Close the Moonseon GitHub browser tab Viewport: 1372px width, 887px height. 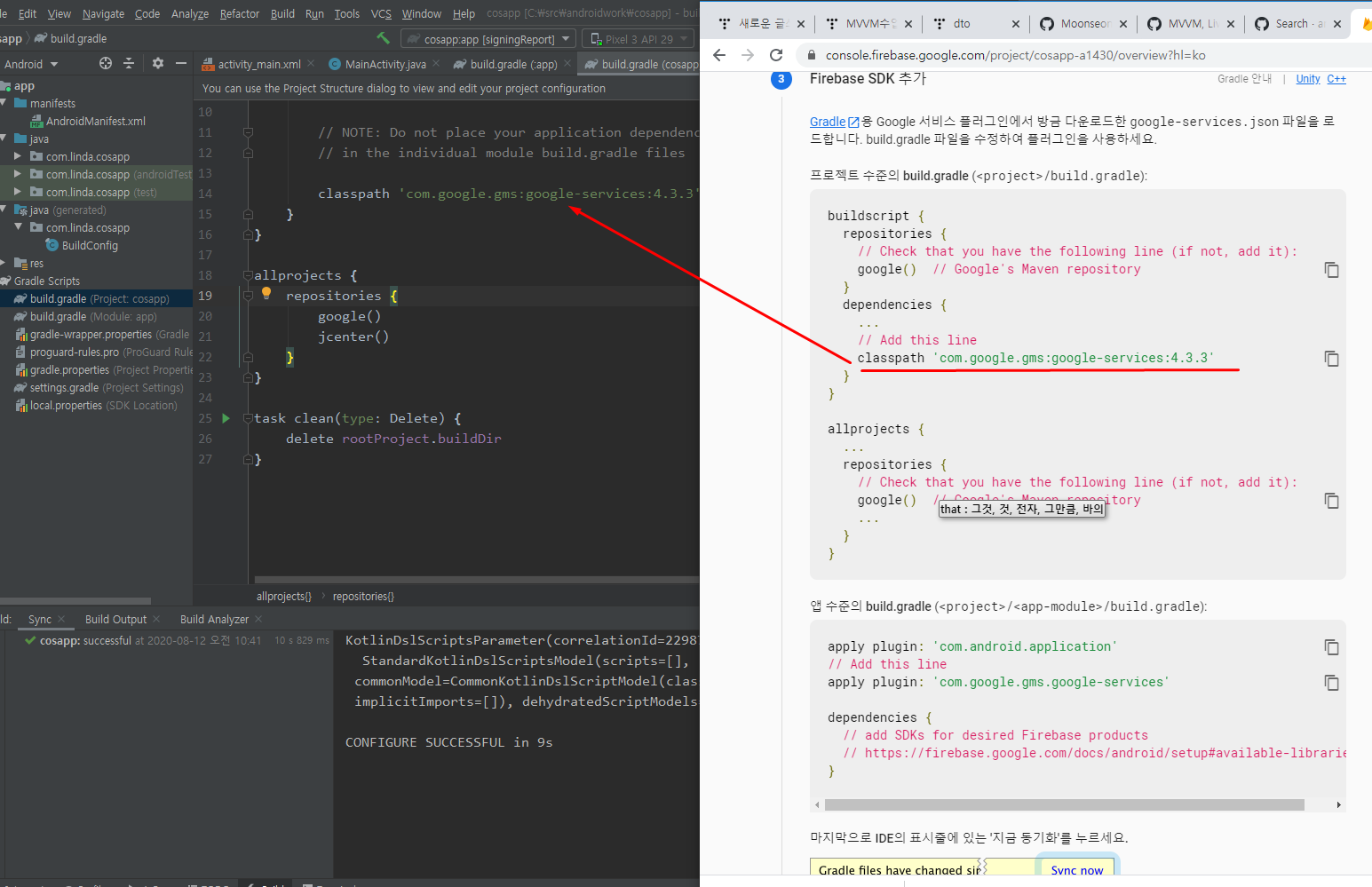pyautogui.click(x=1123, y=24)
